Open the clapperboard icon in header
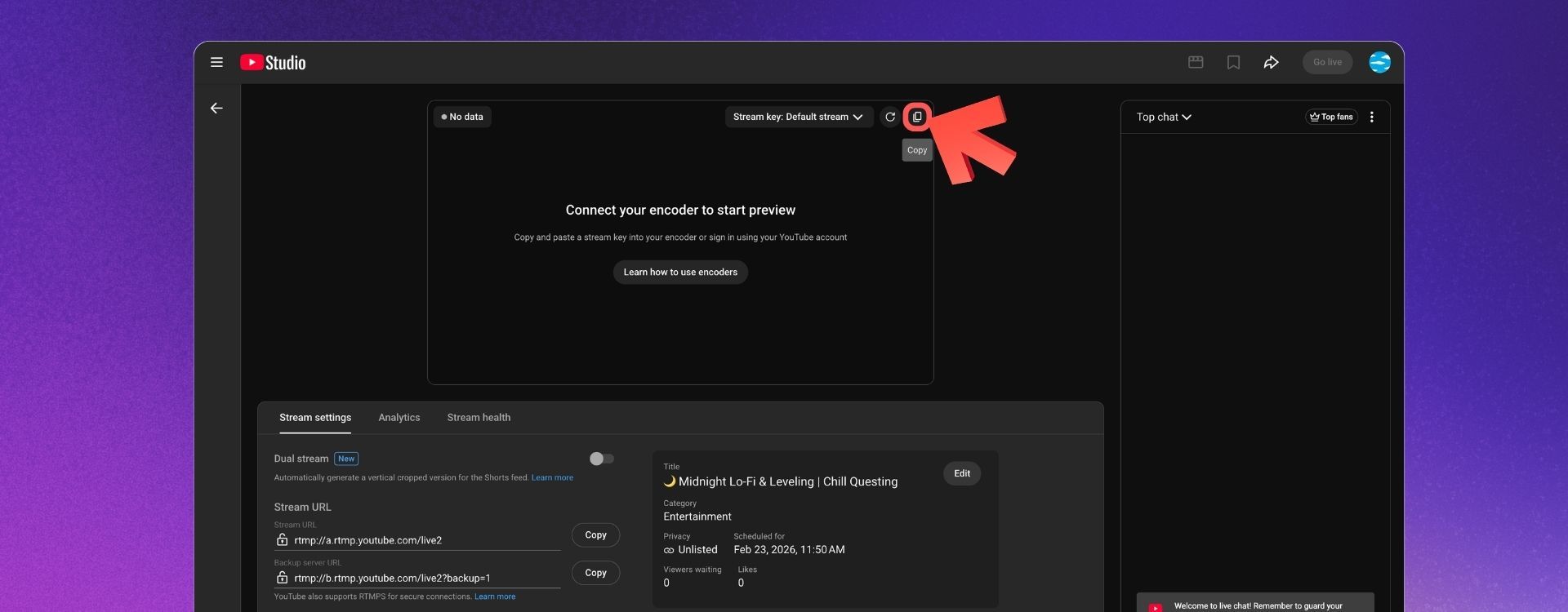Screen dimensions: 1568x612 click(x=1196, y=62)
